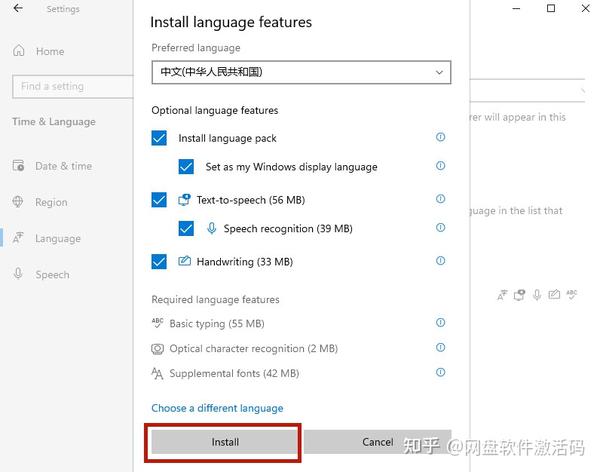This screenshot has height=472, width=600.
Task: Click the ABC spellcheck icon in background list
Action: point(572,295)
